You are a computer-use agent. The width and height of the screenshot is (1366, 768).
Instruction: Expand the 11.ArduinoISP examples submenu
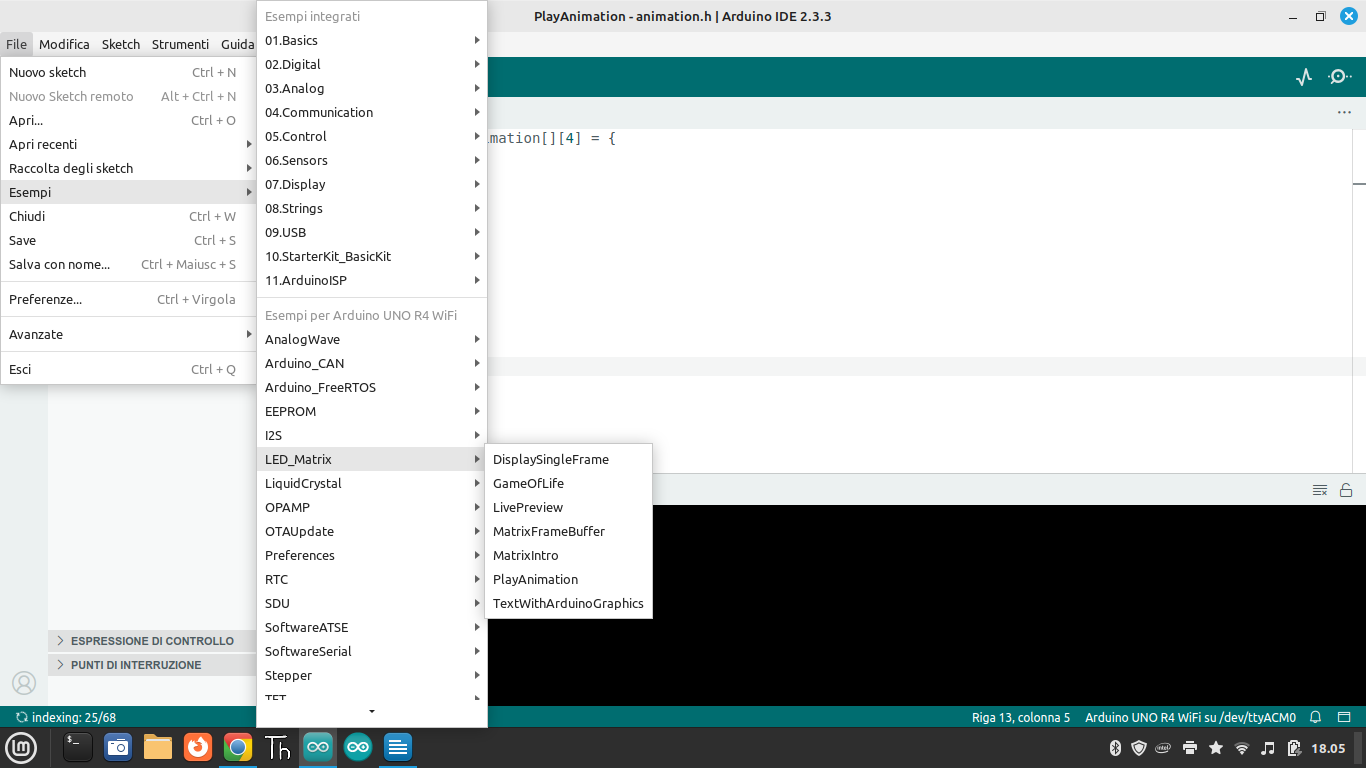click(372, 280)
